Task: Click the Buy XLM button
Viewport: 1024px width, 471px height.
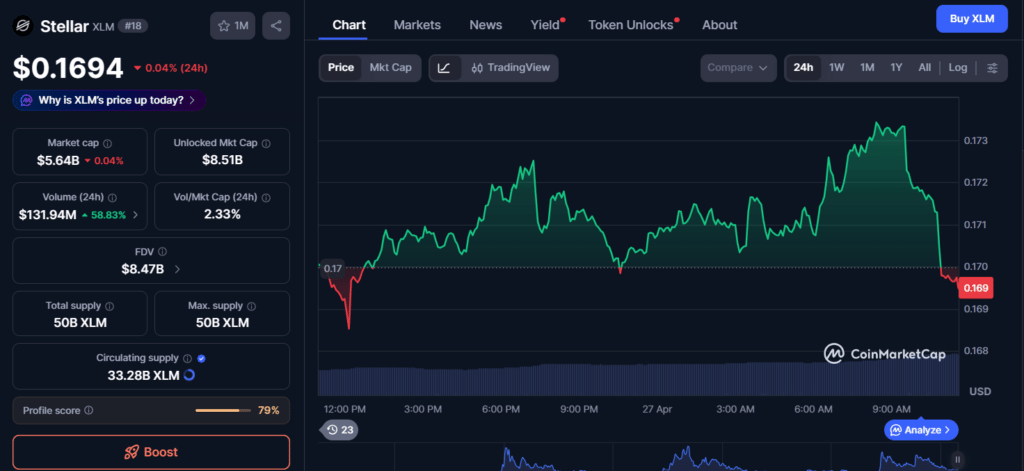Action: (x=972, y=19)
